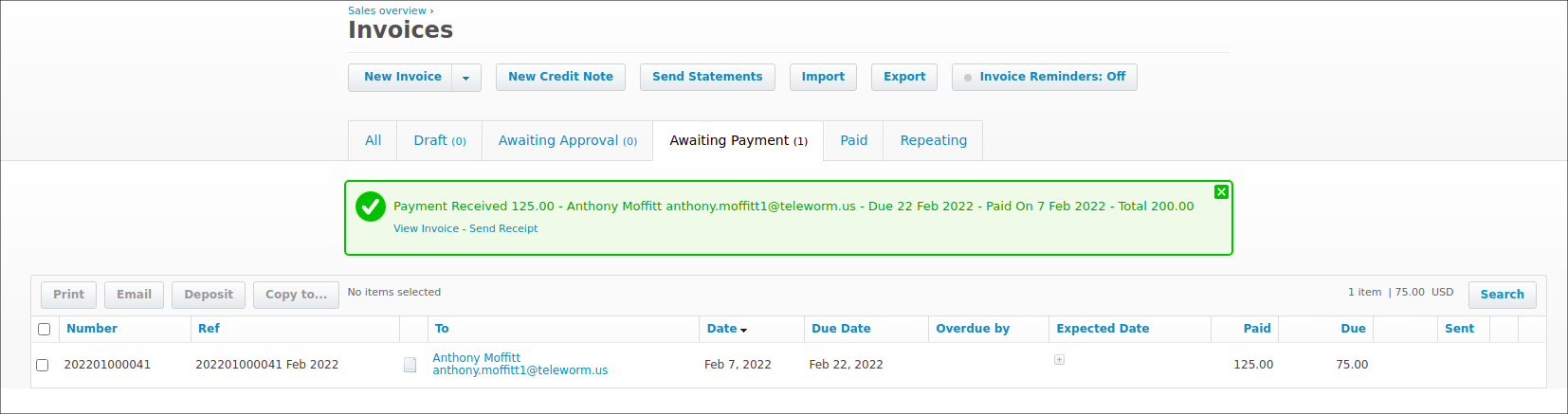The height and width of the screenshot is (414, 1568).
Task: Click the plus icon under Expected Date
Action: tap(1059, 360)
